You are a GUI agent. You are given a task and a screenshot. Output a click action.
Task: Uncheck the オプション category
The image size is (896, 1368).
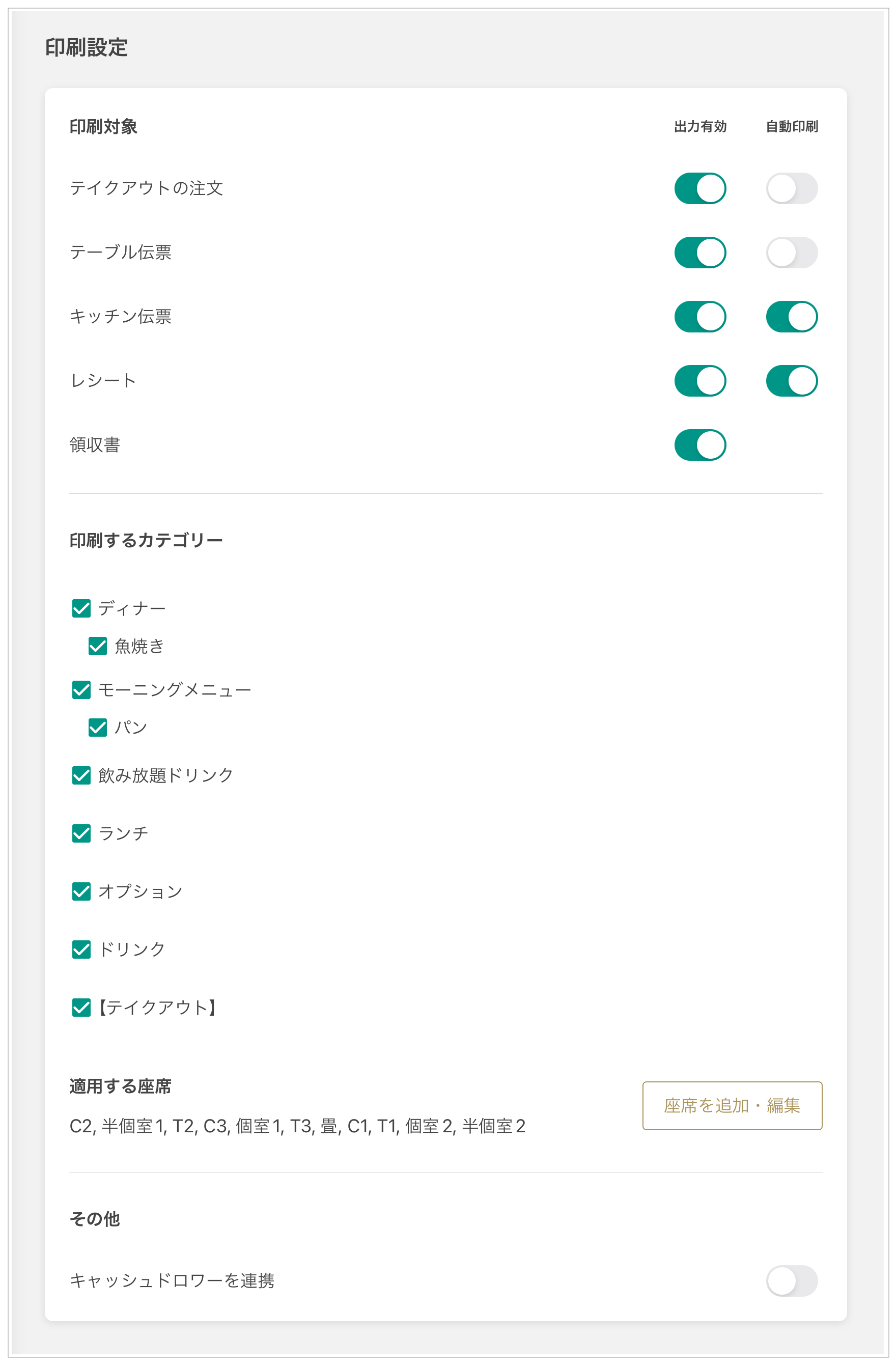pyautogui.click(x=81, y=891)
